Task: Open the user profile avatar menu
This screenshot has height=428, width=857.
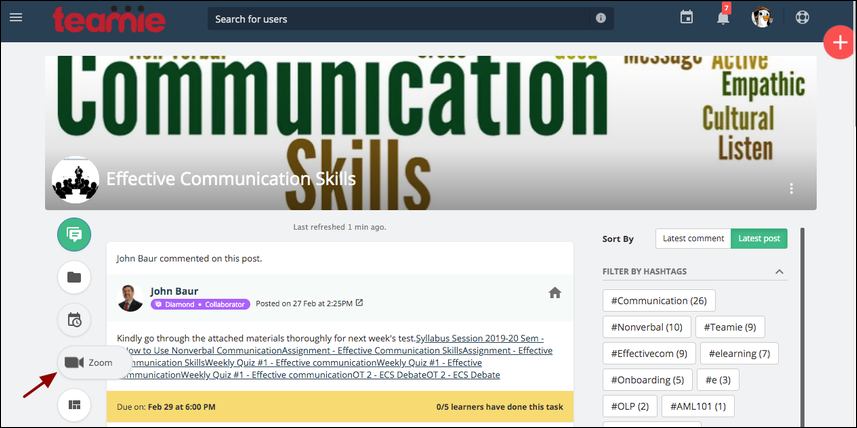Action: [761, 17]
